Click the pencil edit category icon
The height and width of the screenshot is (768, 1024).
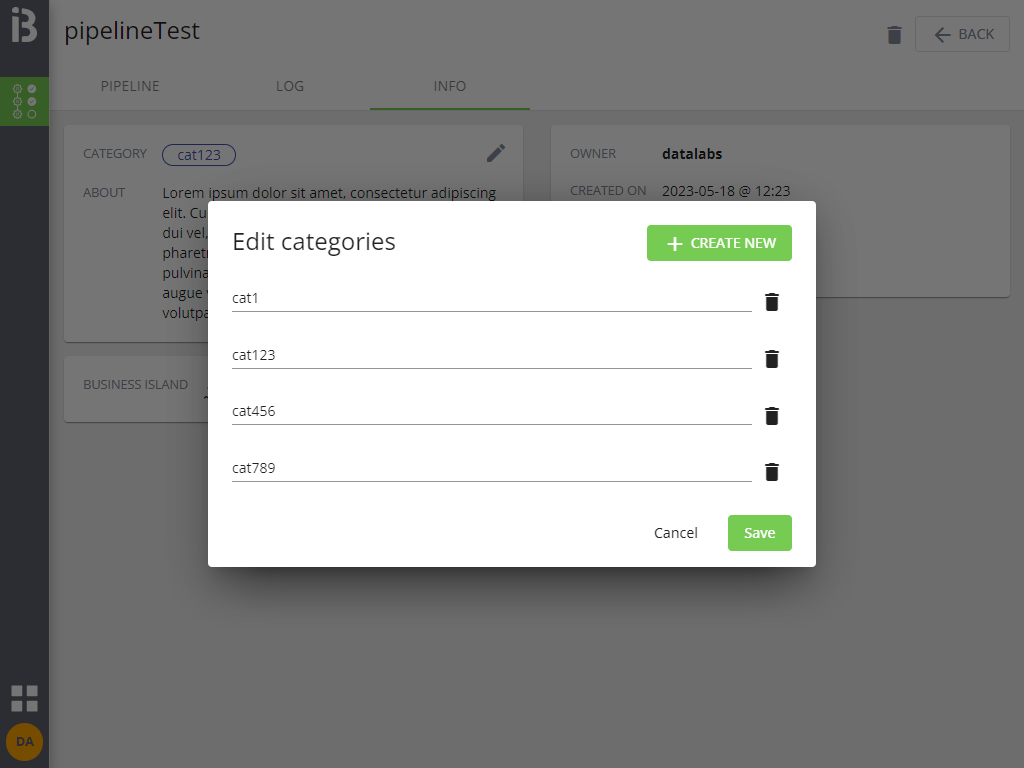[496, 153]
